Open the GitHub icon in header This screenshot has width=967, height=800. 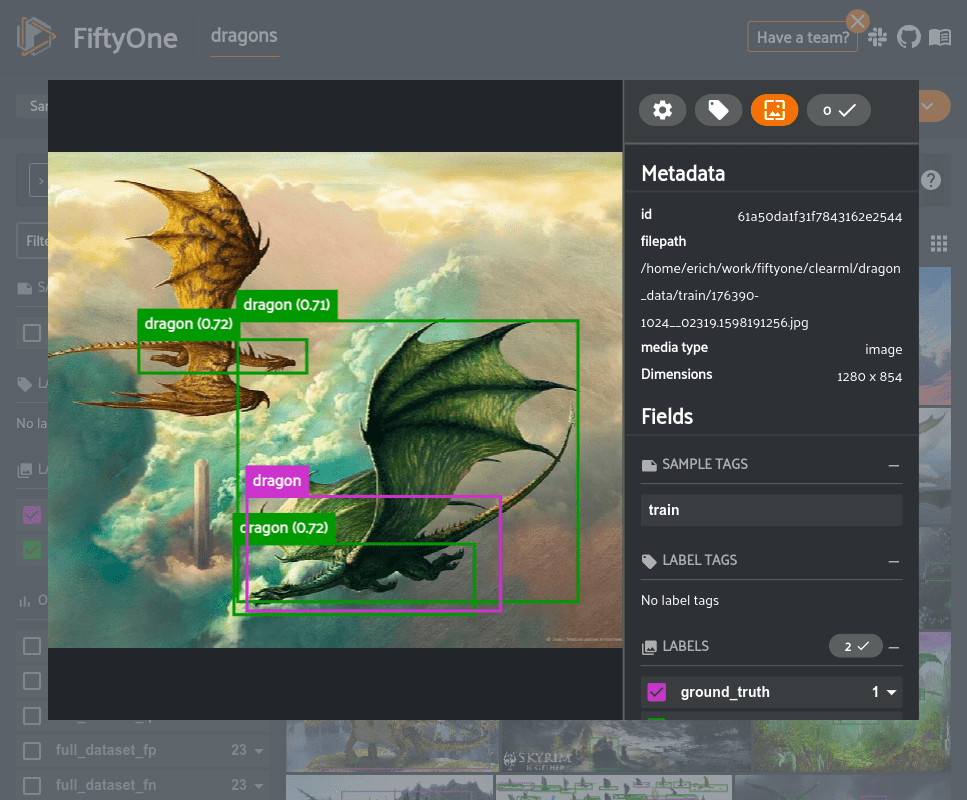pyautogui.click(x=908, y=37)
